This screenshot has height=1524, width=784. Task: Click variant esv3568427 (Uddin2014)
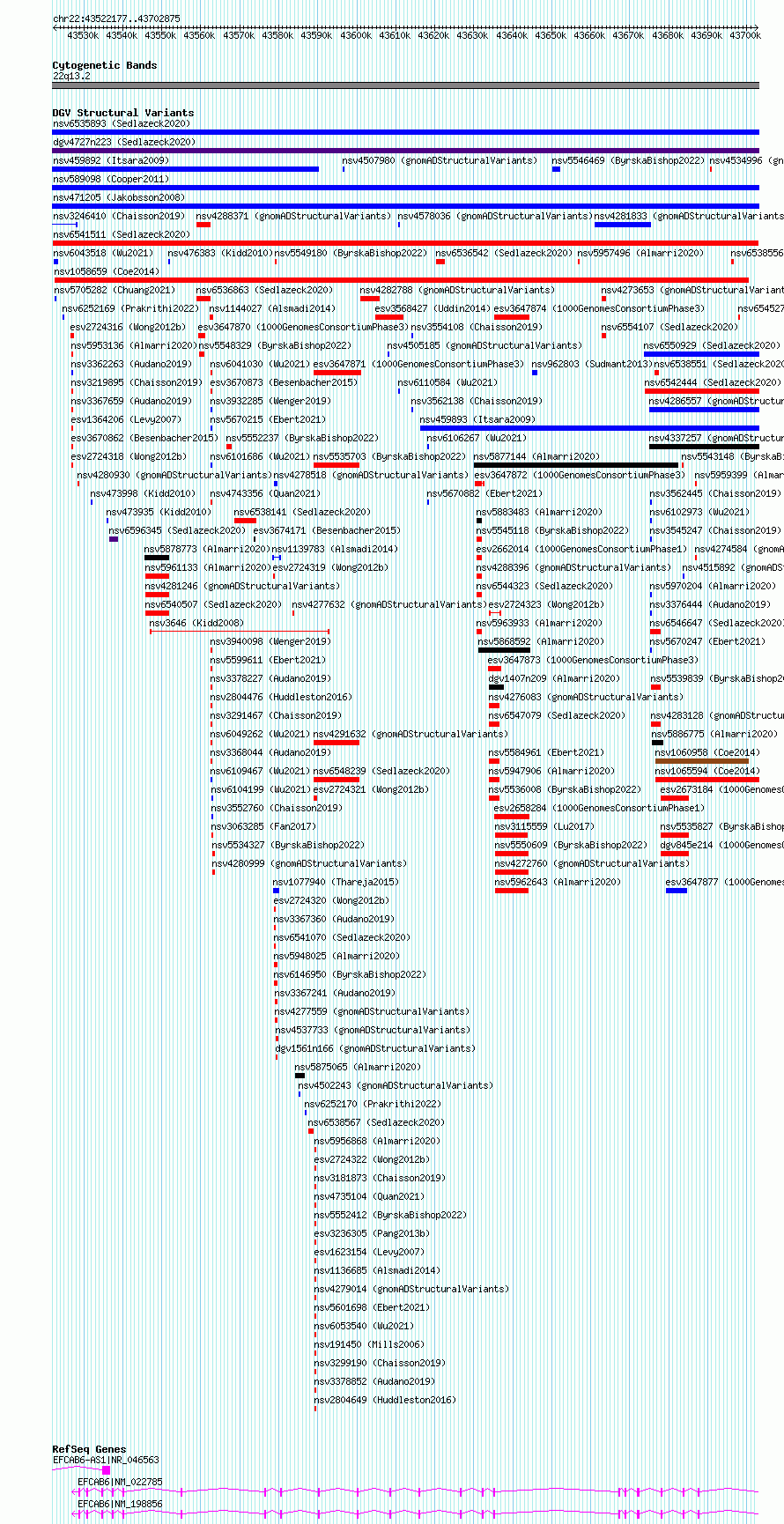pyautogui.click(x=433, y=308)
